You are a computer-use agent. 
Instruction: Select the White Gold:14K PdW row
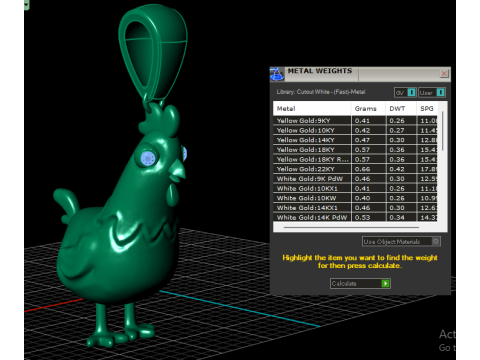(355, 217)
